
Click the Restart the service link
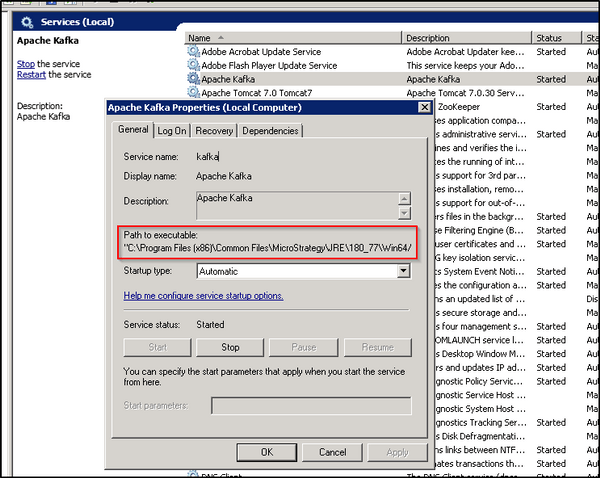(31, 75)
